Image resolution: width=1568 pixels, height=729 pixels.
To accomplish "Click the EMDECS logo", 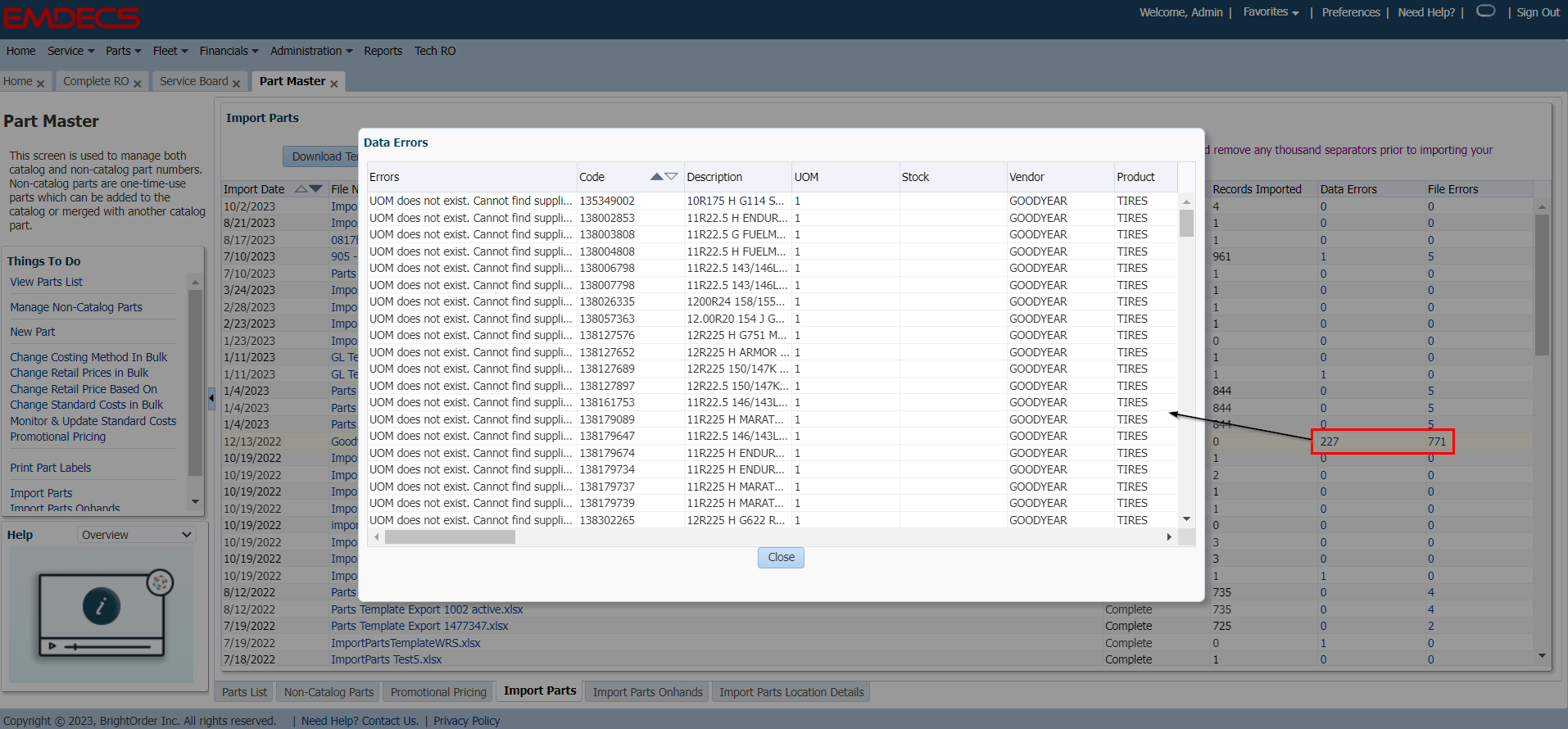I will [71, 17].
